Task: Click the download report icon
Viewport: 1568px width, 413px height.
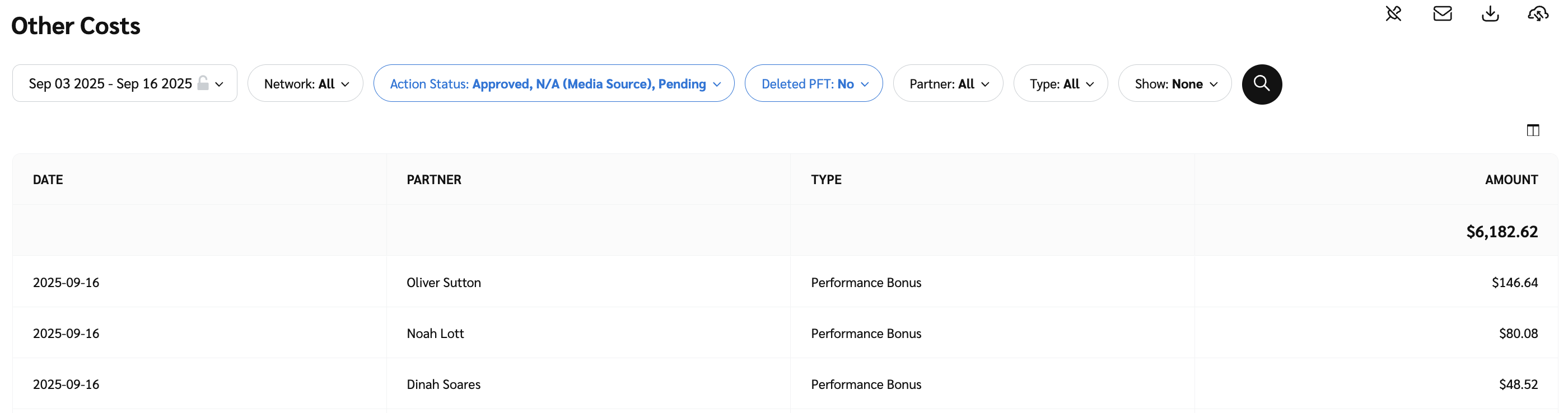Action: [x=1490, y=13]
